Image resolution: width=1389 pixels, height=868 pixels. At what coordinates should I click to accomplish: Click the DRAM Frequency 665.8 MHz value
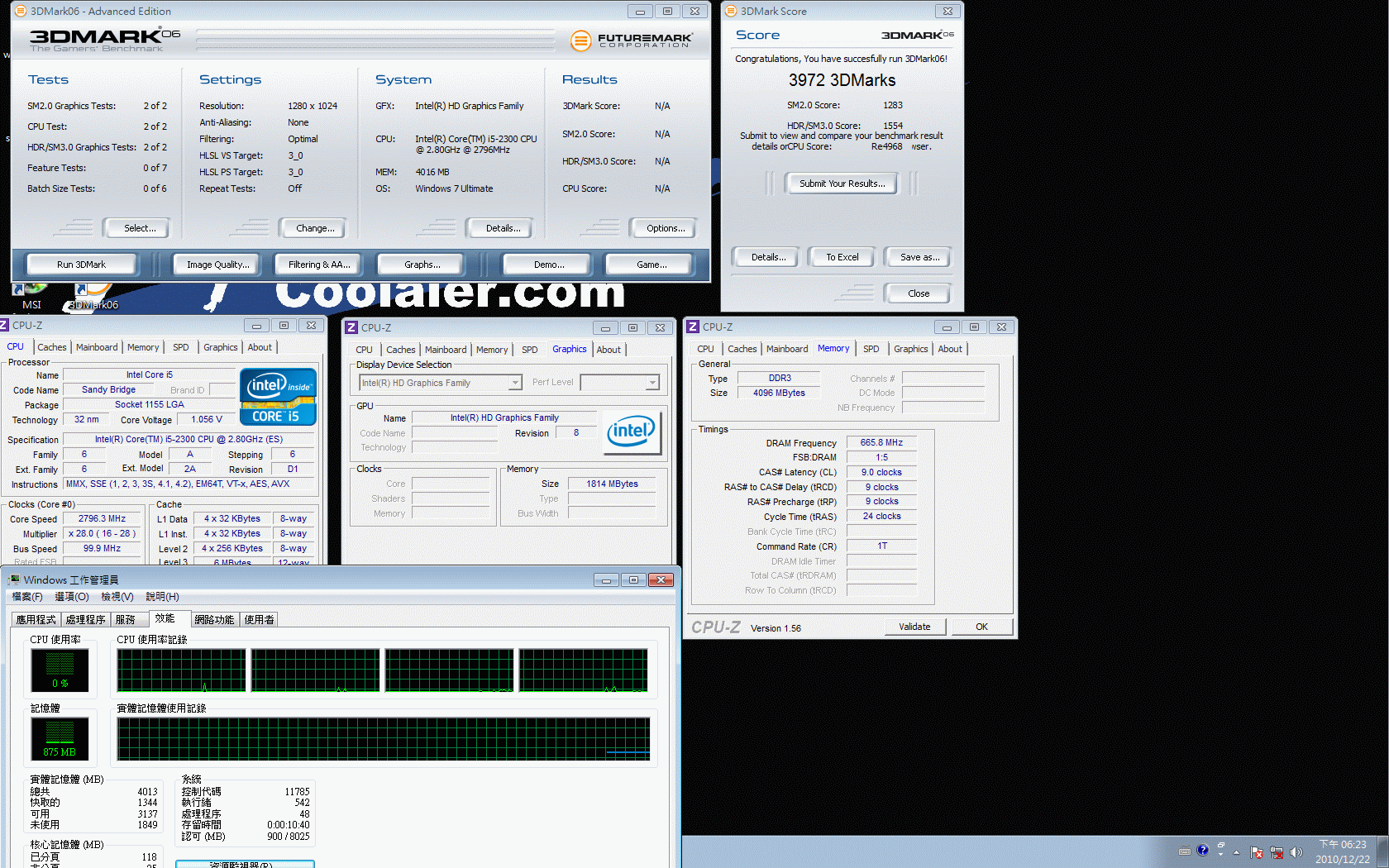point(881,443)
